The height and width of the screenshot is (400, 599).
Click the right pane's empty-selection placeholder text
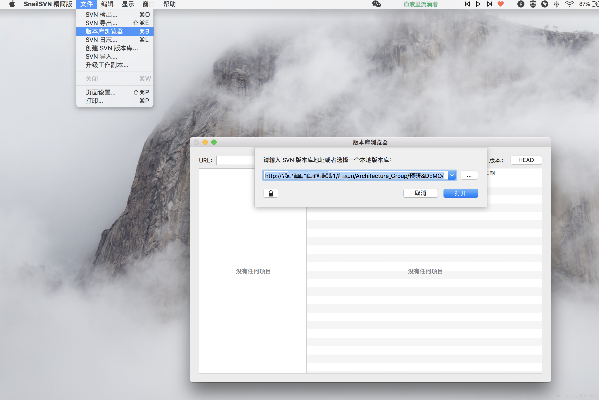click(425, 271)
